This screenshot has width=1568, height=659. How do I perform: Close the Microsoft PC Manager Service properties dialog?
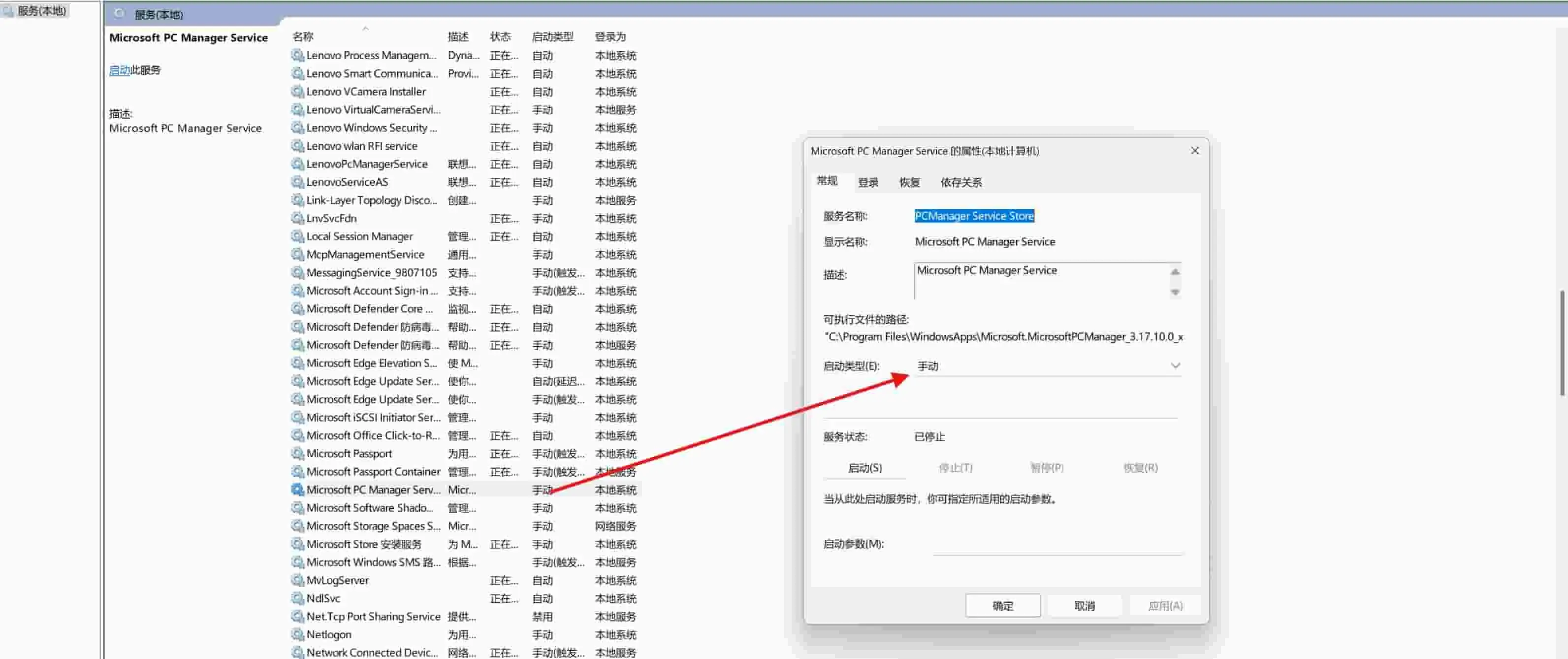click(x=1195, y=150)
